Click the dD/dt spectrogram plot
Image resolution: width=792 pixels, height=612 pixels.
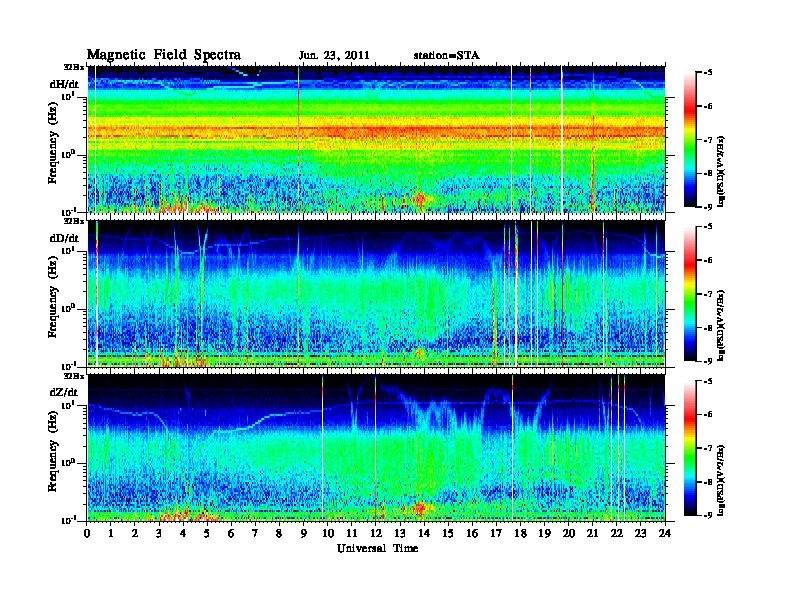(x=376, y=293)
